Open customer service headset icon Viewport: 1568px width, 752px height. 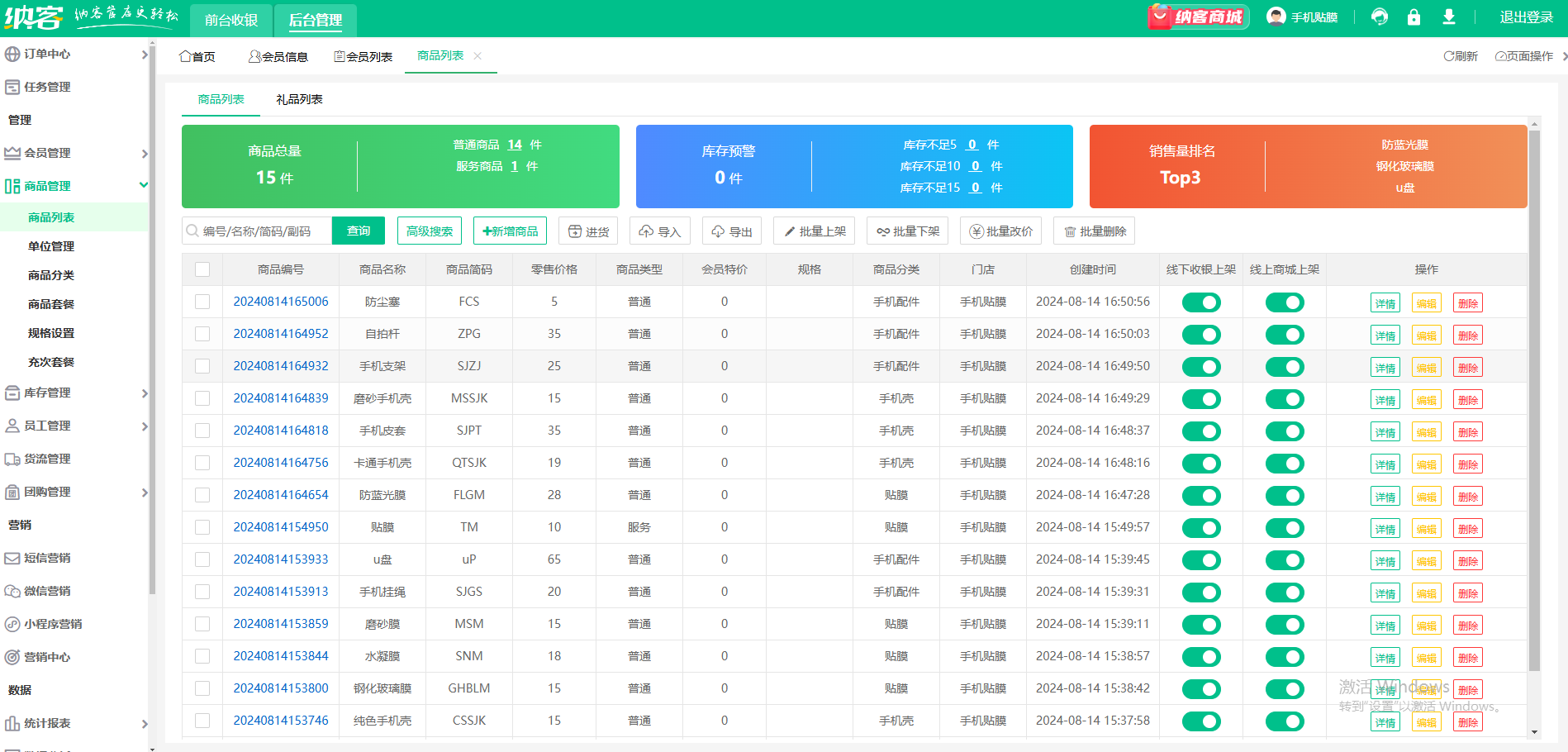click(x=1379, y=17)
